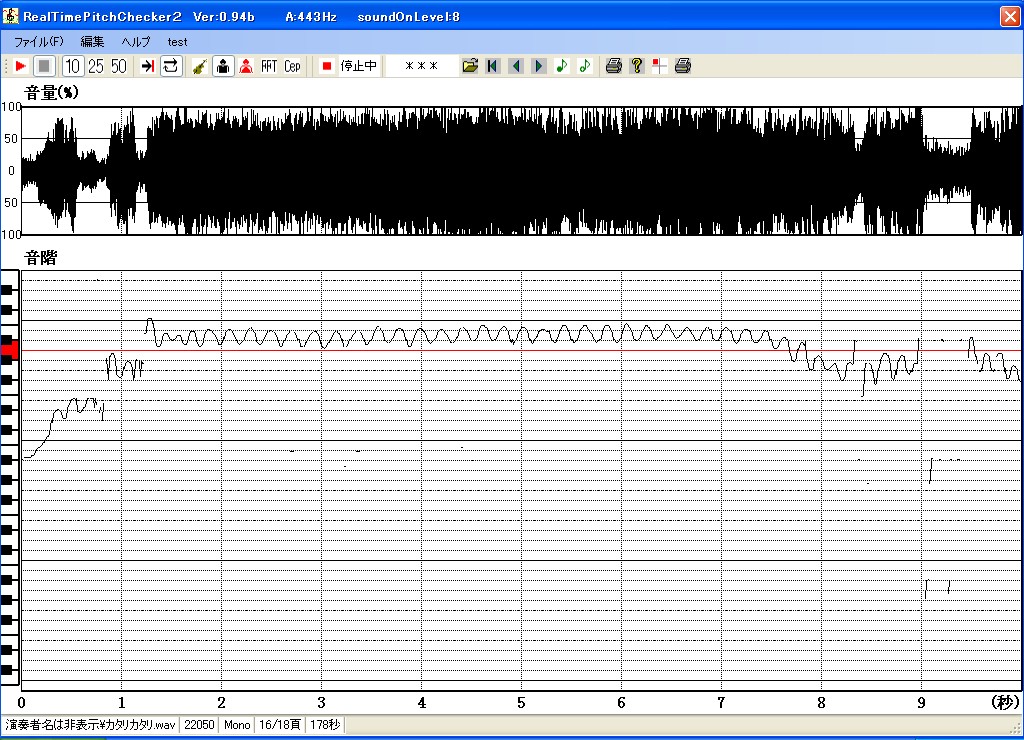Click the 音階 panel label
The height and width of the screenshot is (740, 1024).
(40, 257)
